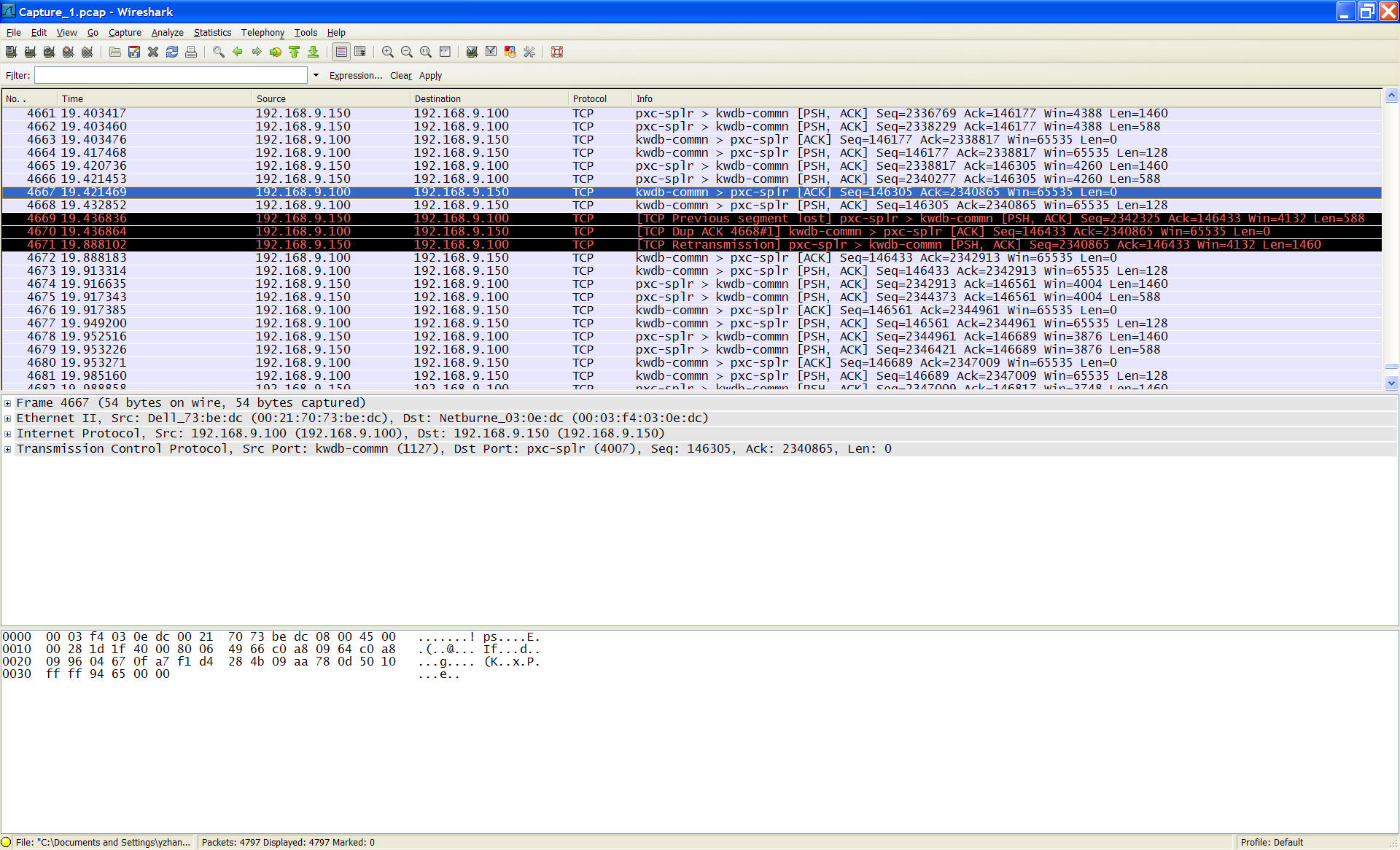This screenshot has height=850, width=1400.
Task: Click the Clear filter button
Action: click(x=401, y=75)
